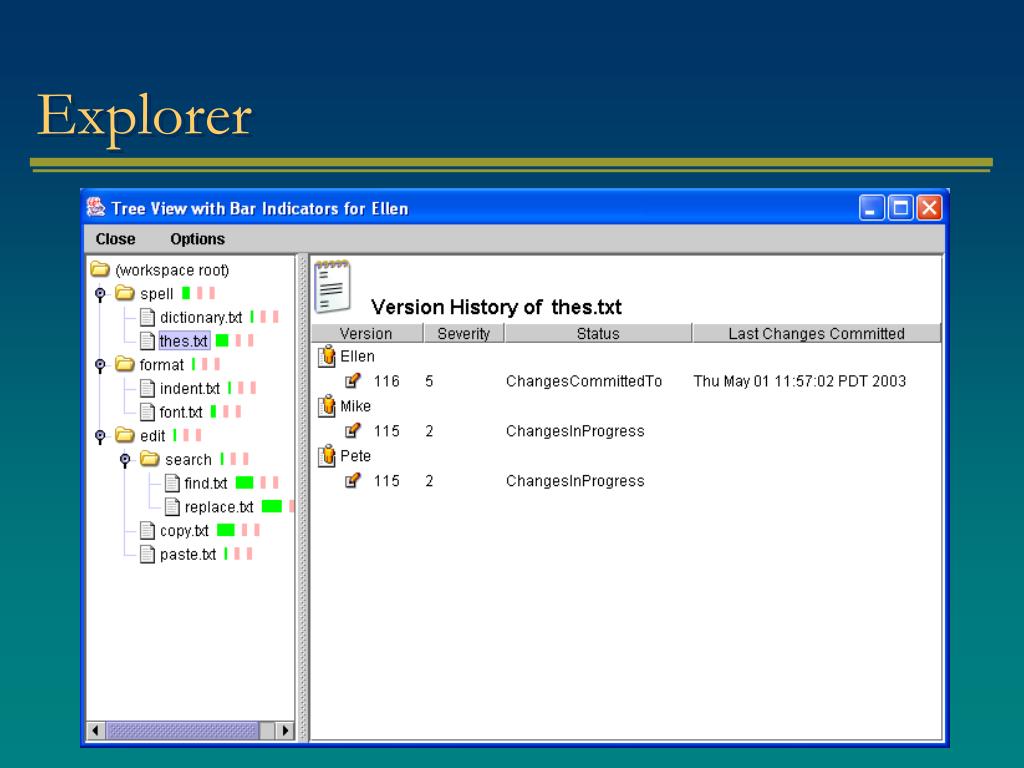Screen dimensions: 1024x768
Task: Select the format folder label
Action: (162, 364)
